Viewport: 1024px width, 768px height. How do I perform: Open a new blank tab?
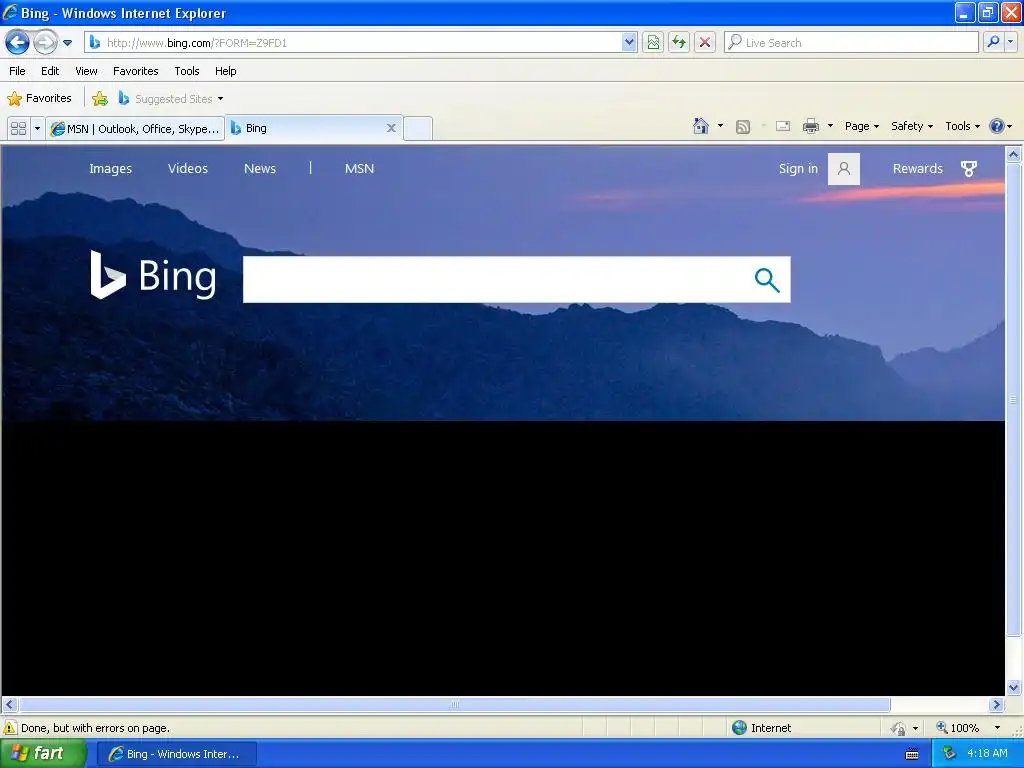(x=418, y=128)
